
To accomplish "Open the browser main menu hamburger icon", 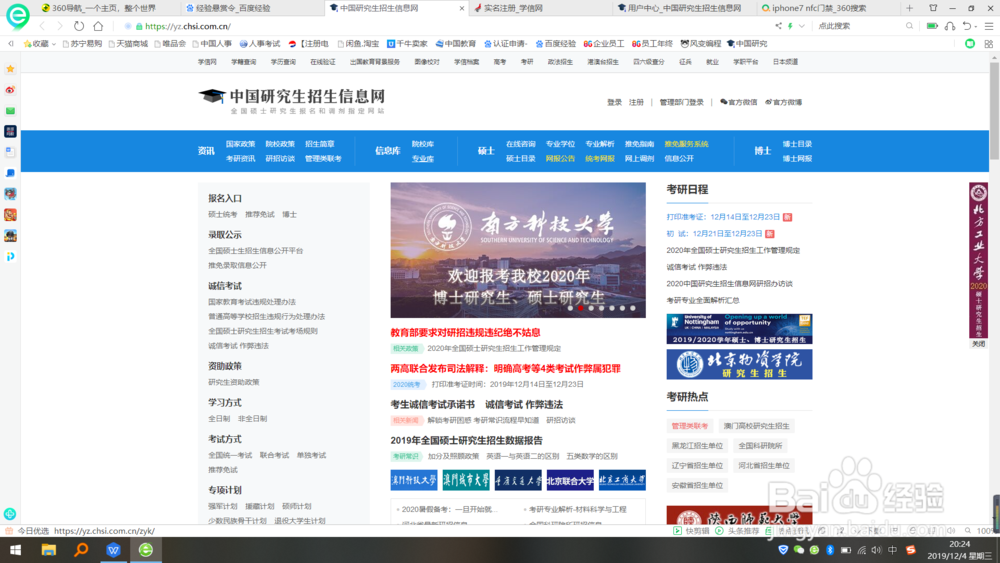I will pyautogui.click(x=989, y=26).
